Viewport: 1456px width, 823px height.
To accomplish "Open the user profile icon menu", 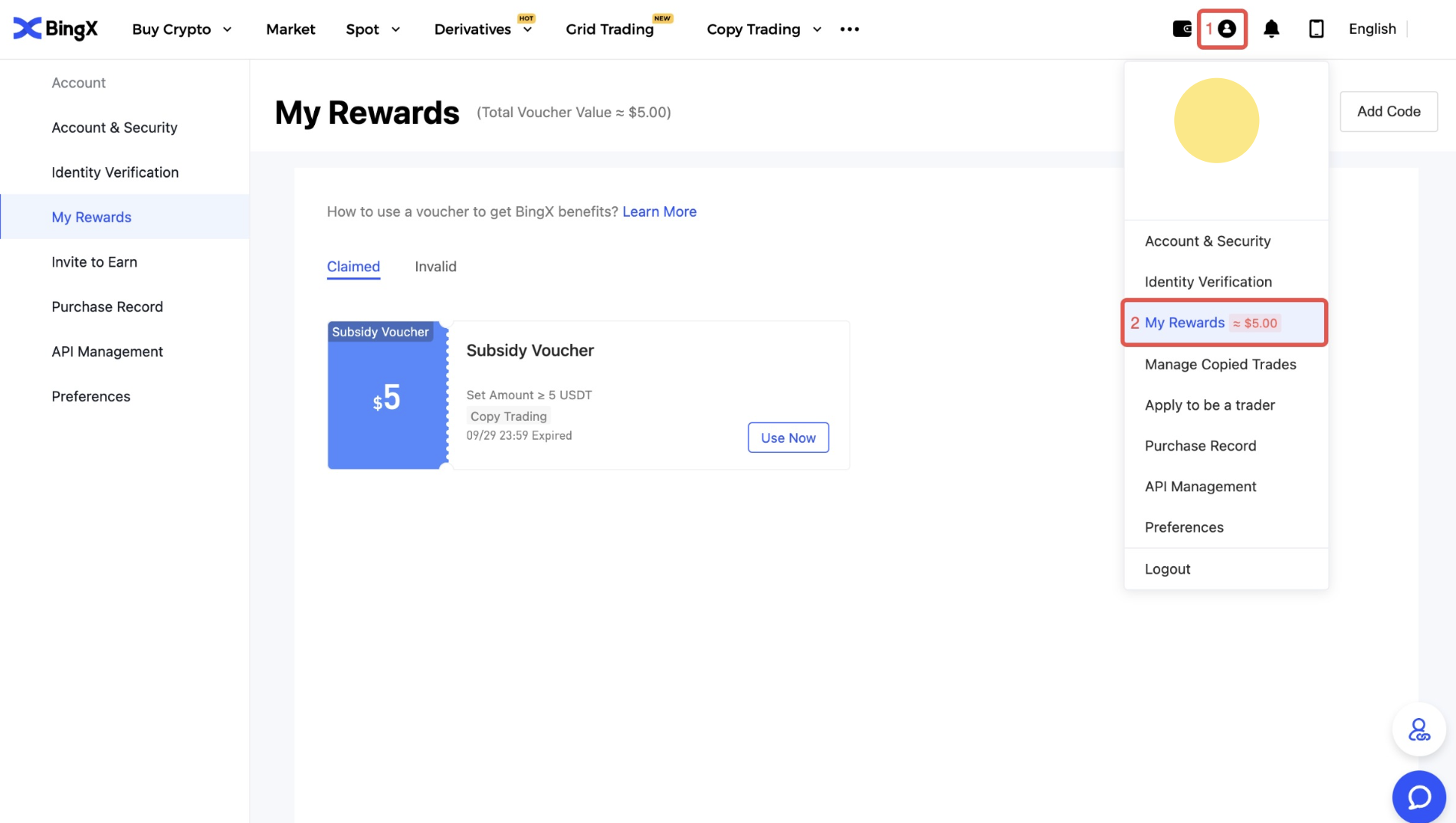I will 1226,29.
